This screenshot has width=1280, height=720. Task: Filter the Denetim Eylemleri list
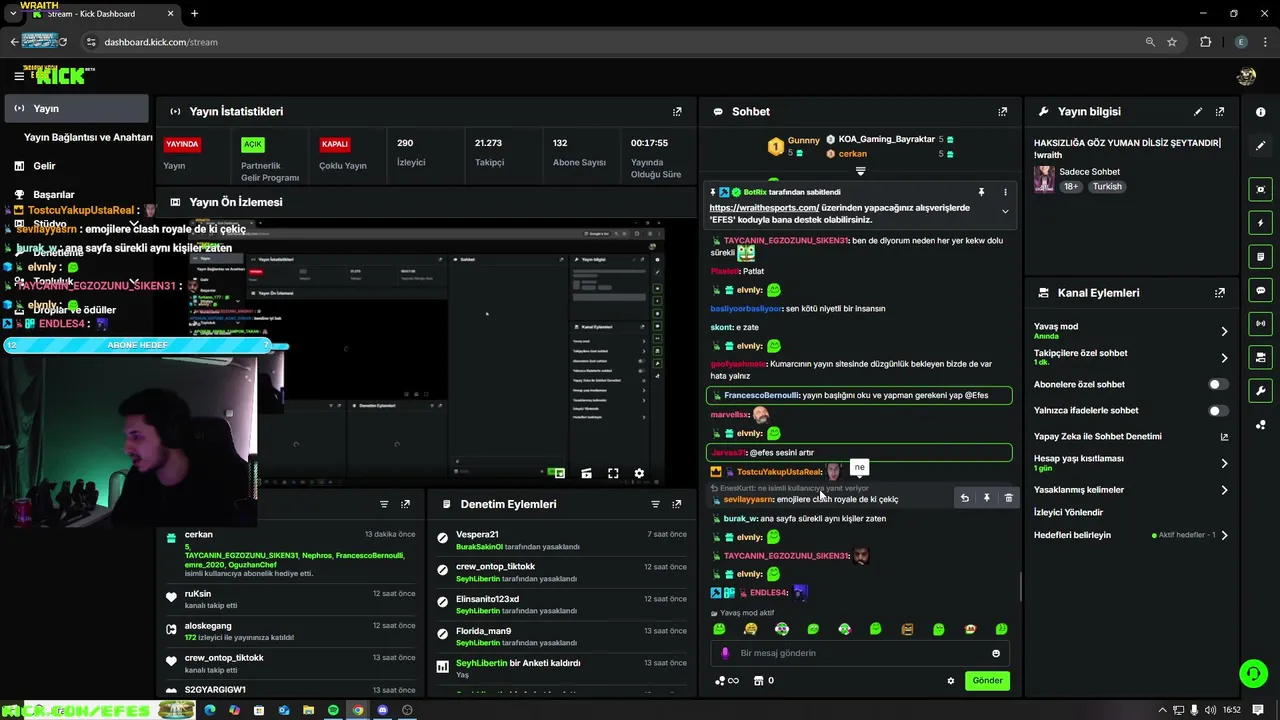(655, 504)
